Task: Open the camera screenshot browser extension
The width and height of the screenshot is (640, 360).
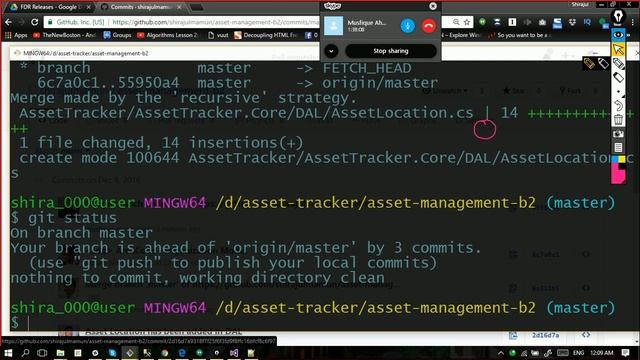Action: tap(542, 22)
